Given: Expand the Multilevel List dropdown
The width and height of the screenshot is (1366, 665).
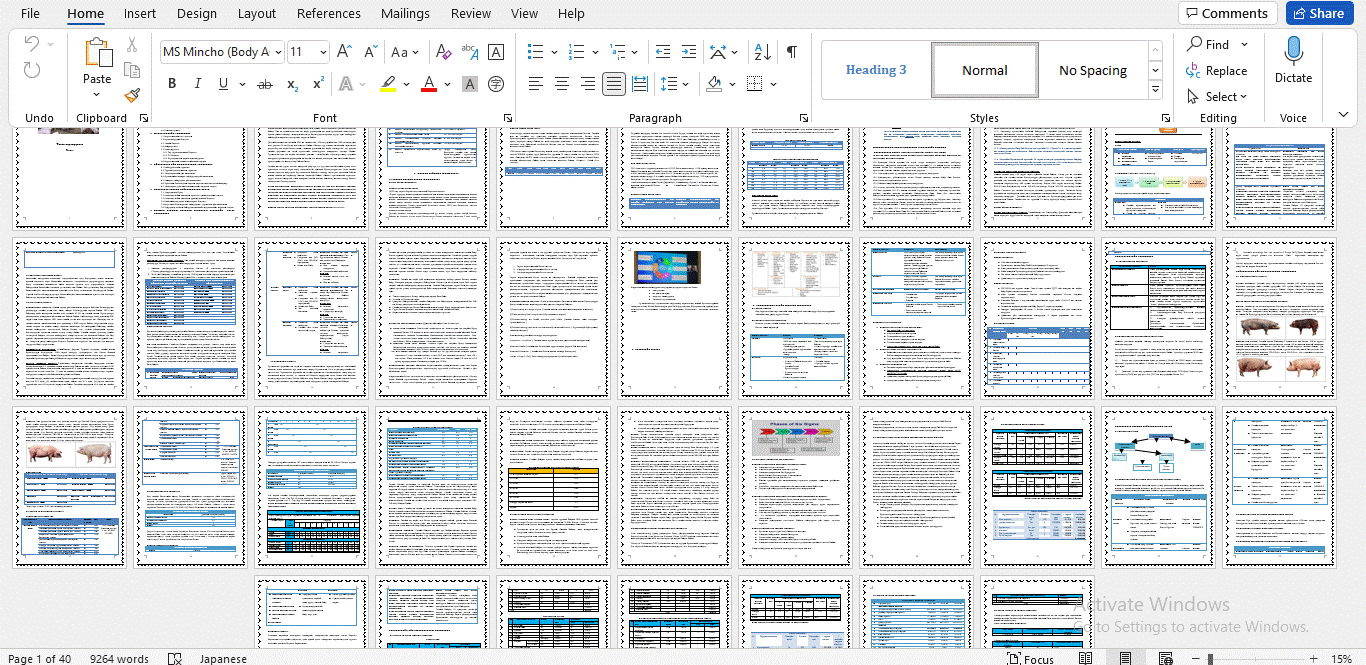Looking at the screenshot, I should coord(636,52).
